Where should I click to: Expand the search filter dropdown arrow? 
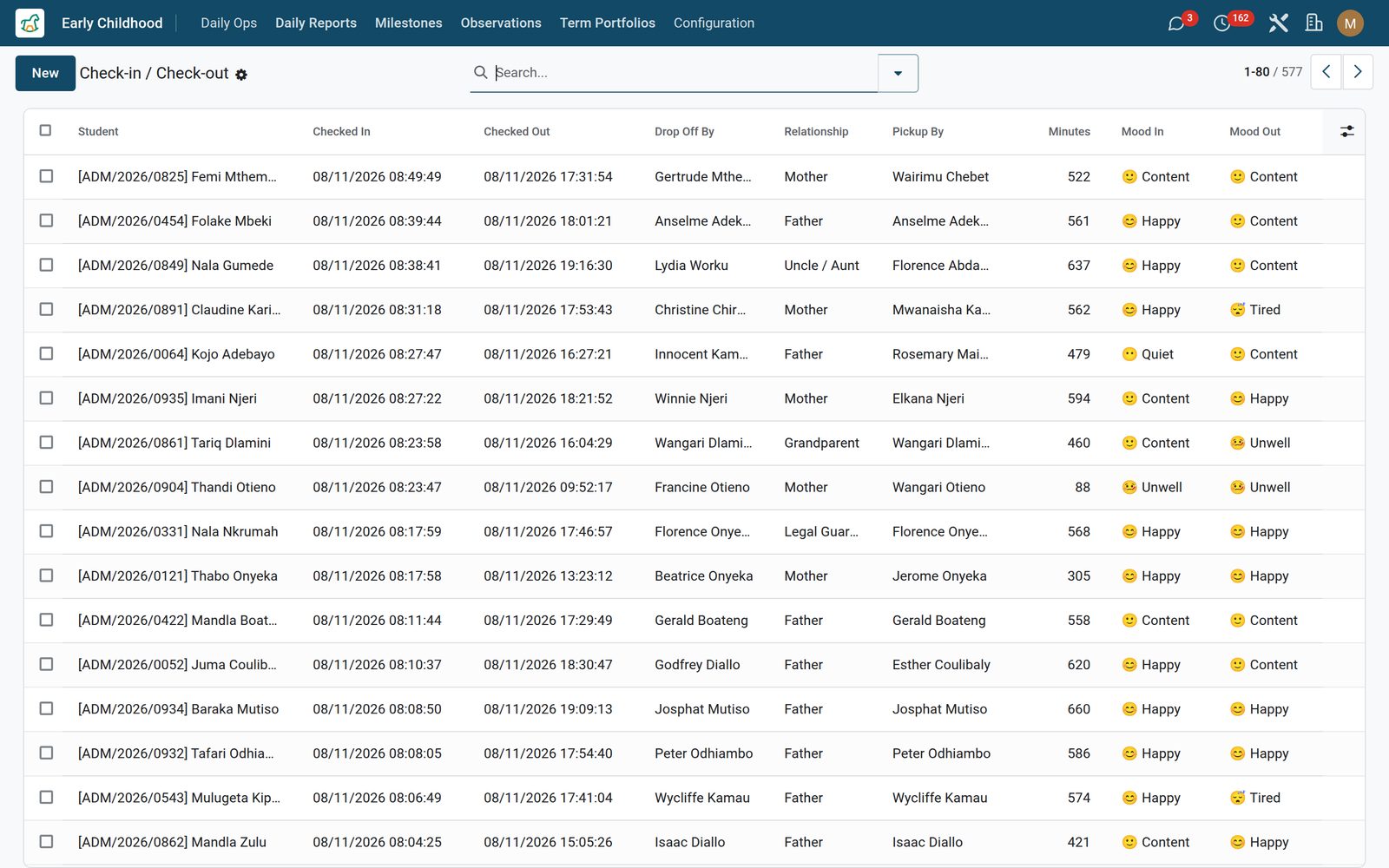tap(898, 73)
